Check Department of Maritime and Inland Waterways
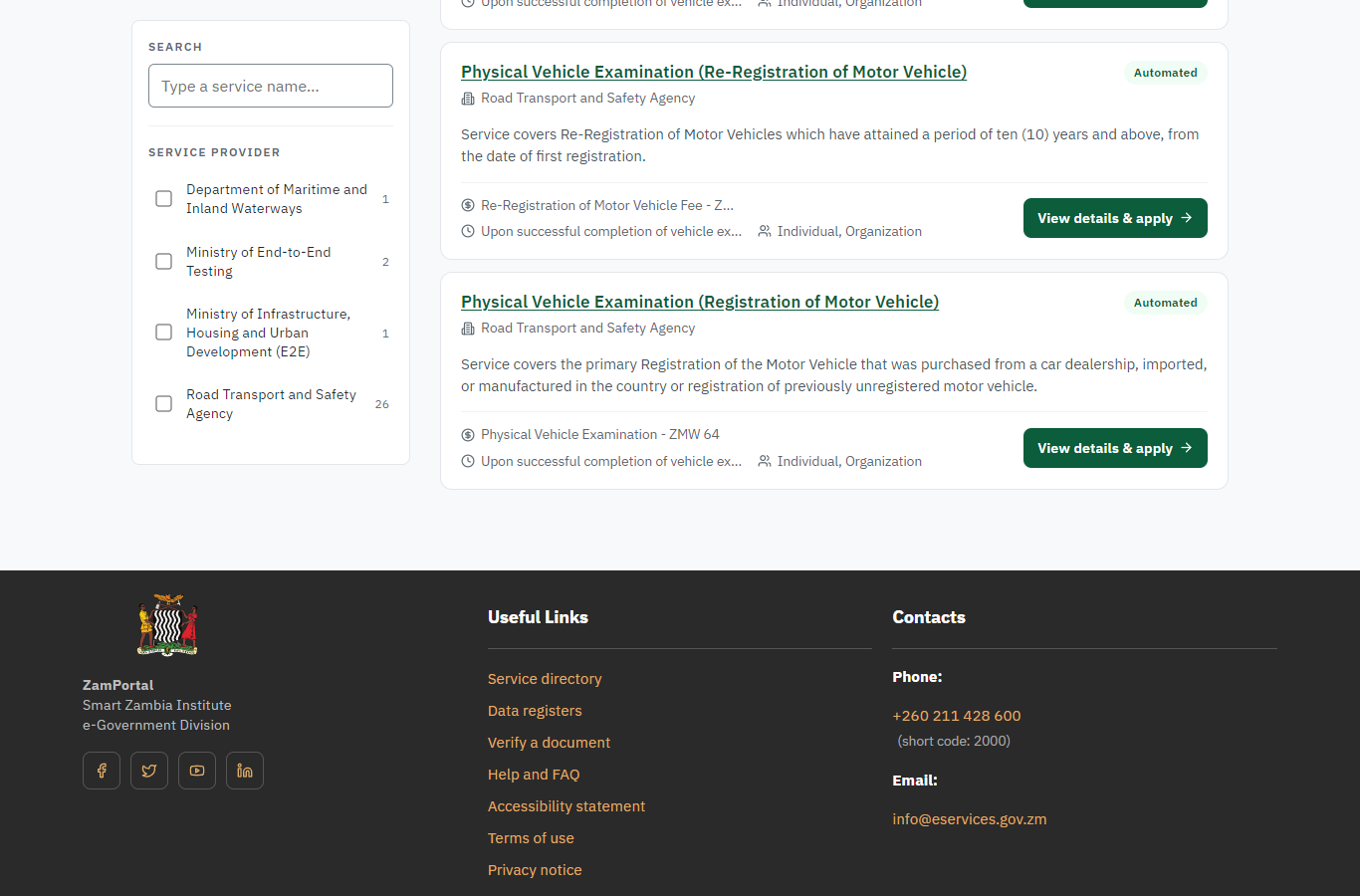The image size is (1360, 896). [164, 199]
